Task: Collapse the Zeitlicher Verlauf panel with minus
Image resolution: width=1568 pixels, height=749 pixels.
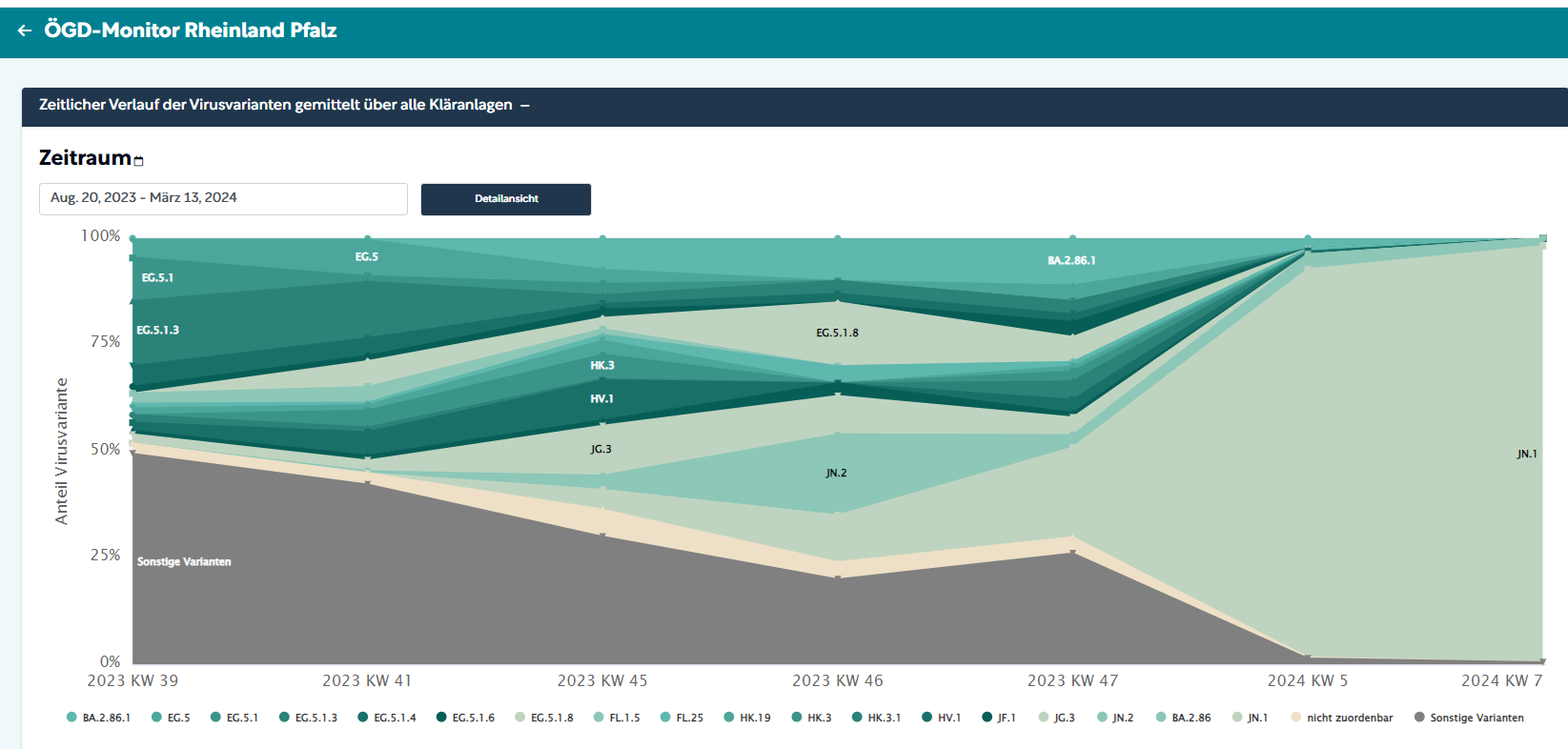Action: click(x=525, y=106)
